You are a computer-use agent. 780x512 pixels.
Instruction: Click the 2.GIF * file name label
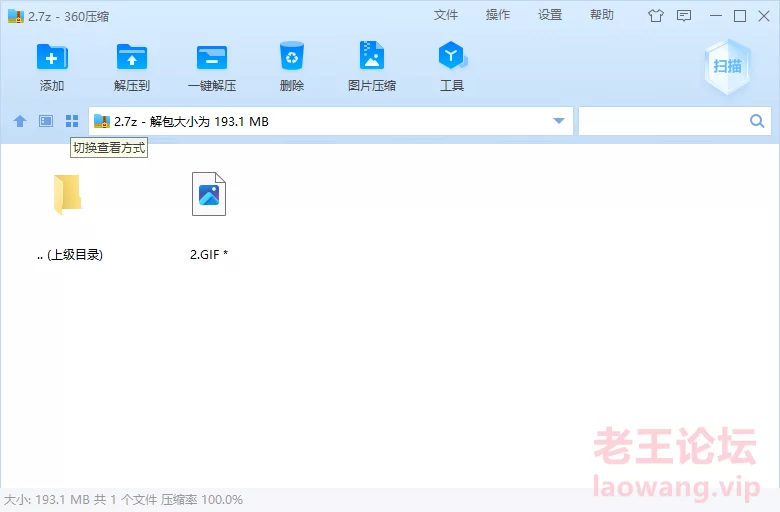(x=209, y=255)
